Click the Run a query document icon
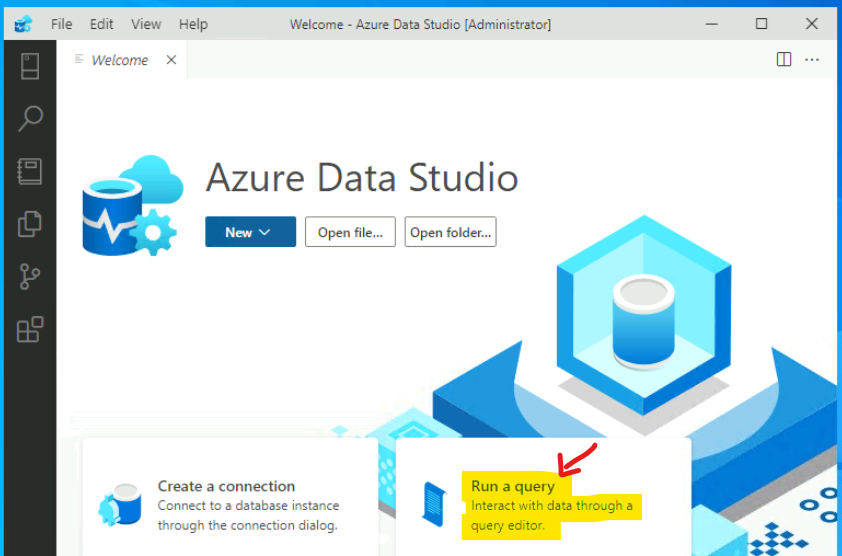 [x=434, y=504]
